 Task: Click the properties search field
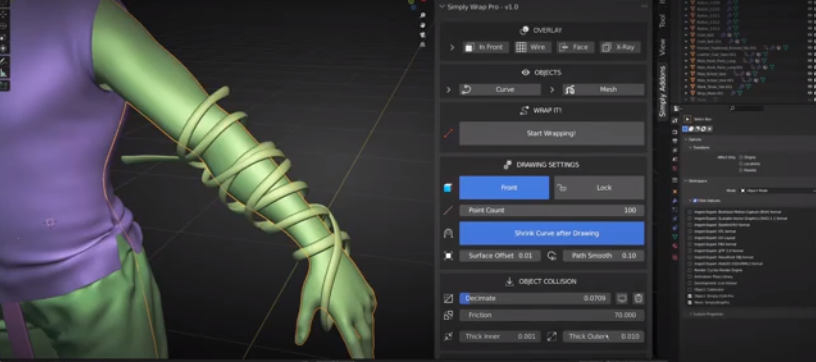click(746, 108)
